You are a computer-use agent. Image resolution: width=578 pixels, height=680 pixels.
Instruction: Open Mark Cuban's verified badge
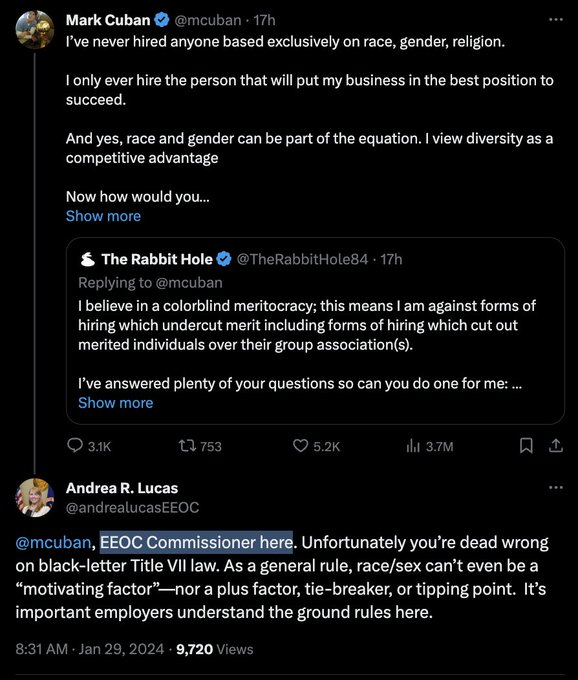(162, 20)
